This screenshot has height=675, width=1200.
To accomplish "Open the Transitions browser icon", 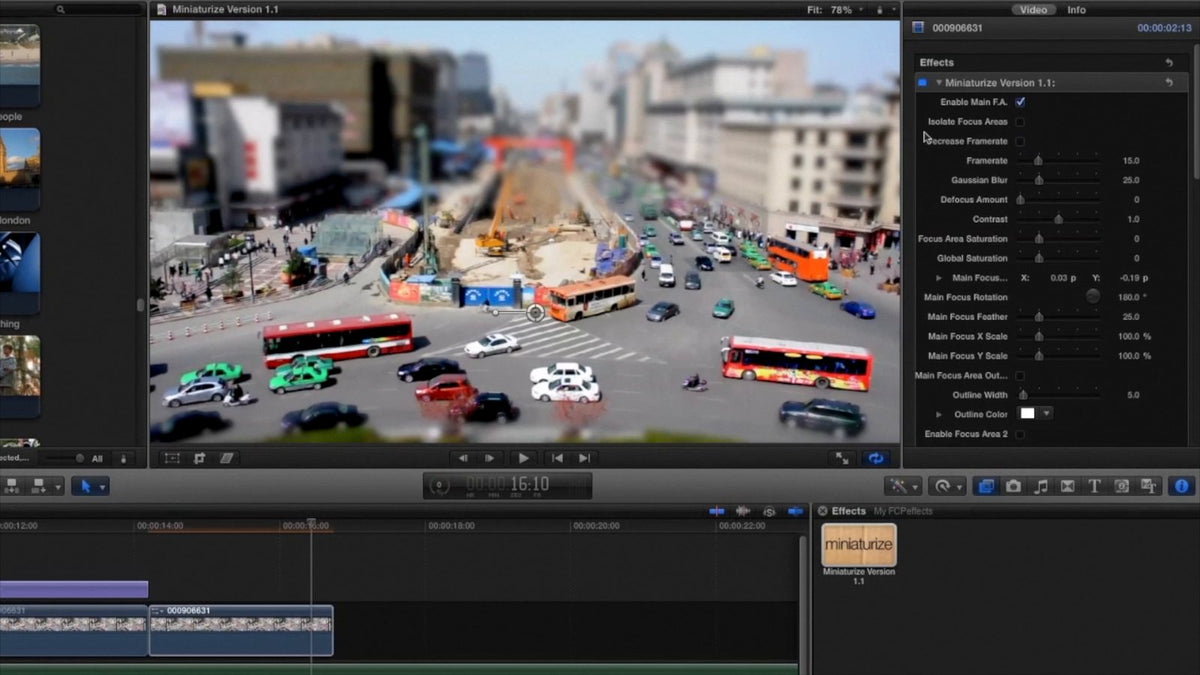I will point(1067,486).
